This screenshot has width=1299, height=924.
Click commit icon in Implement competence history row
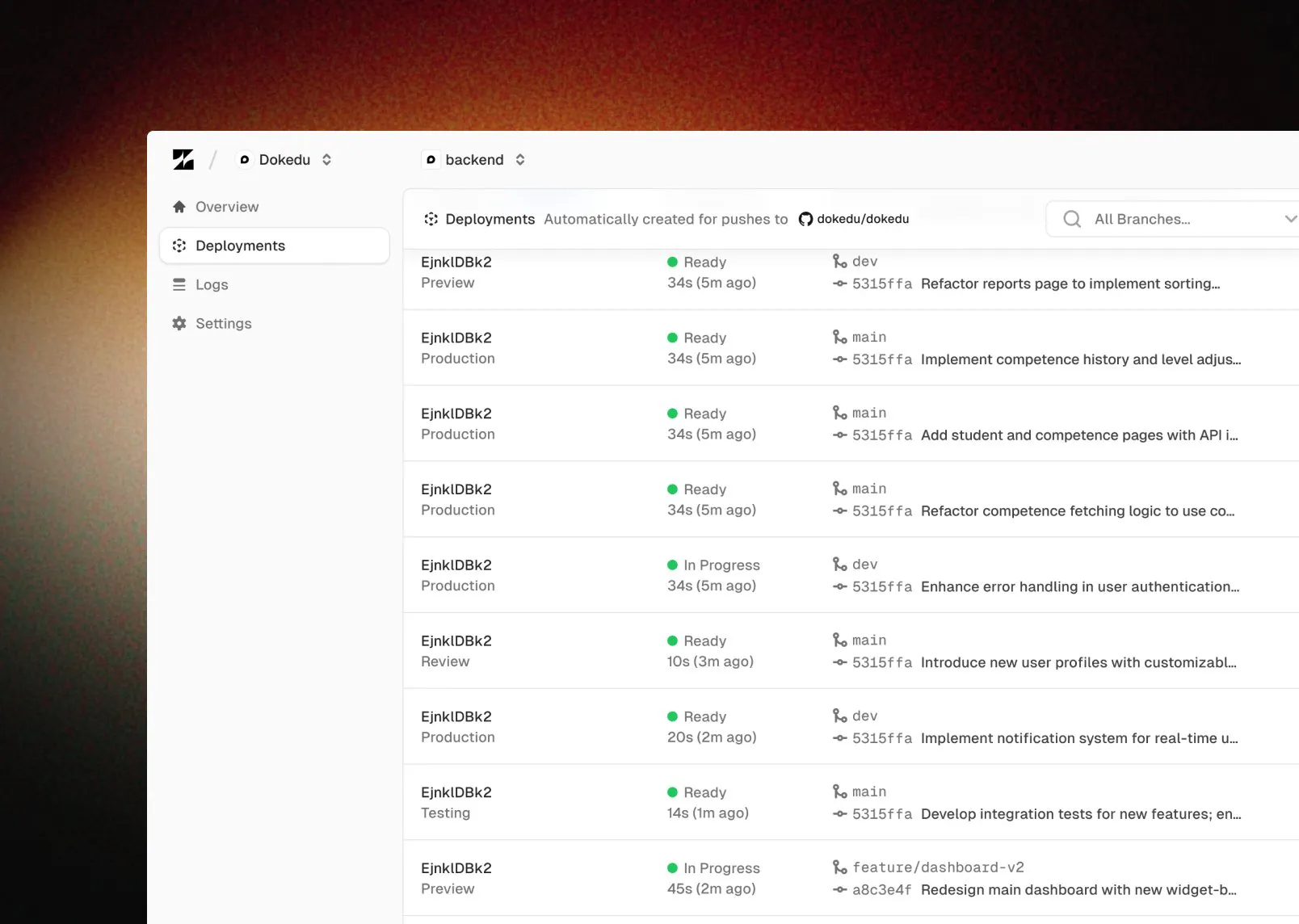pyautogui.click(x=840, y=359)
